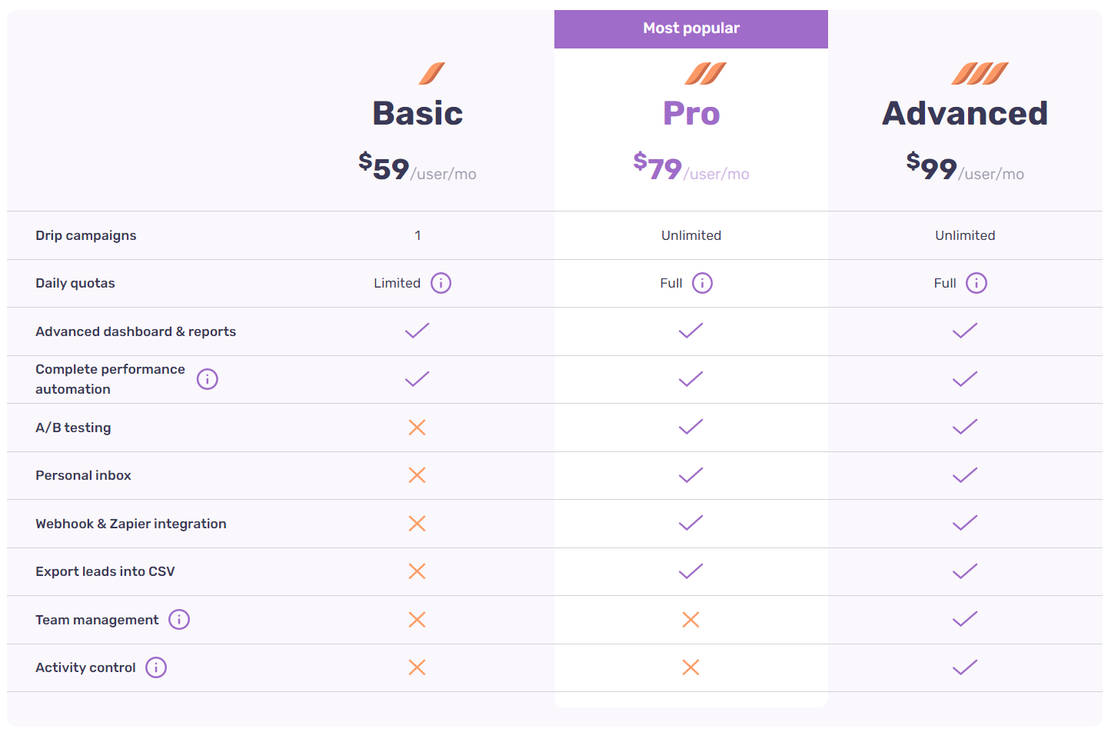Open the Daily quotas info icon under Pro

pyautogui.click(x=703, y=283)
